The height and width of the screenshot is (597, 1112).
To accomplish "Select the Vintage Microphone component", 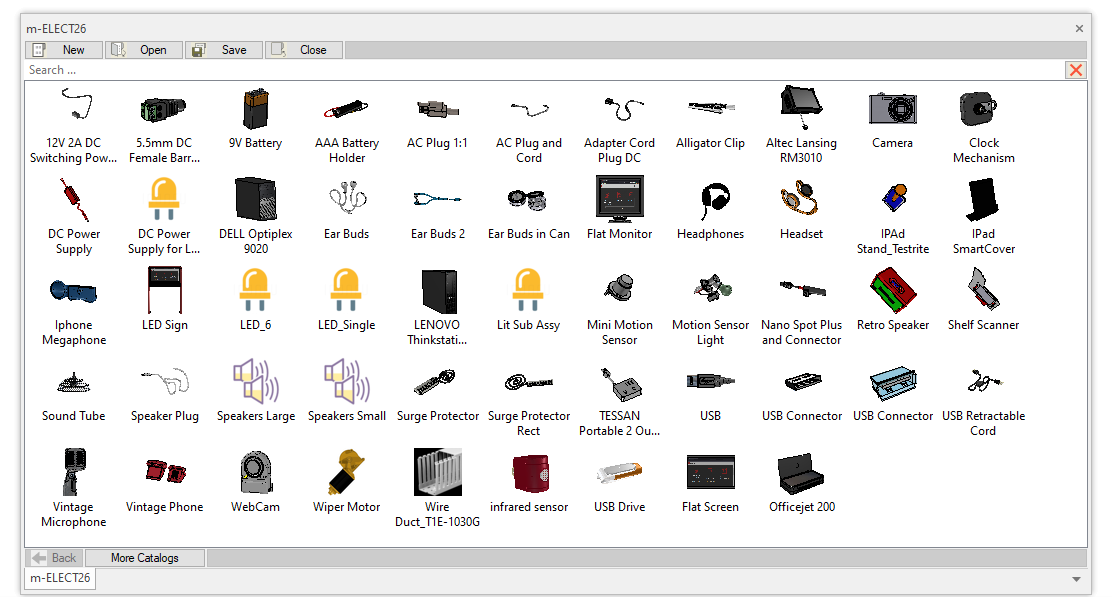I will click(74, 473).
